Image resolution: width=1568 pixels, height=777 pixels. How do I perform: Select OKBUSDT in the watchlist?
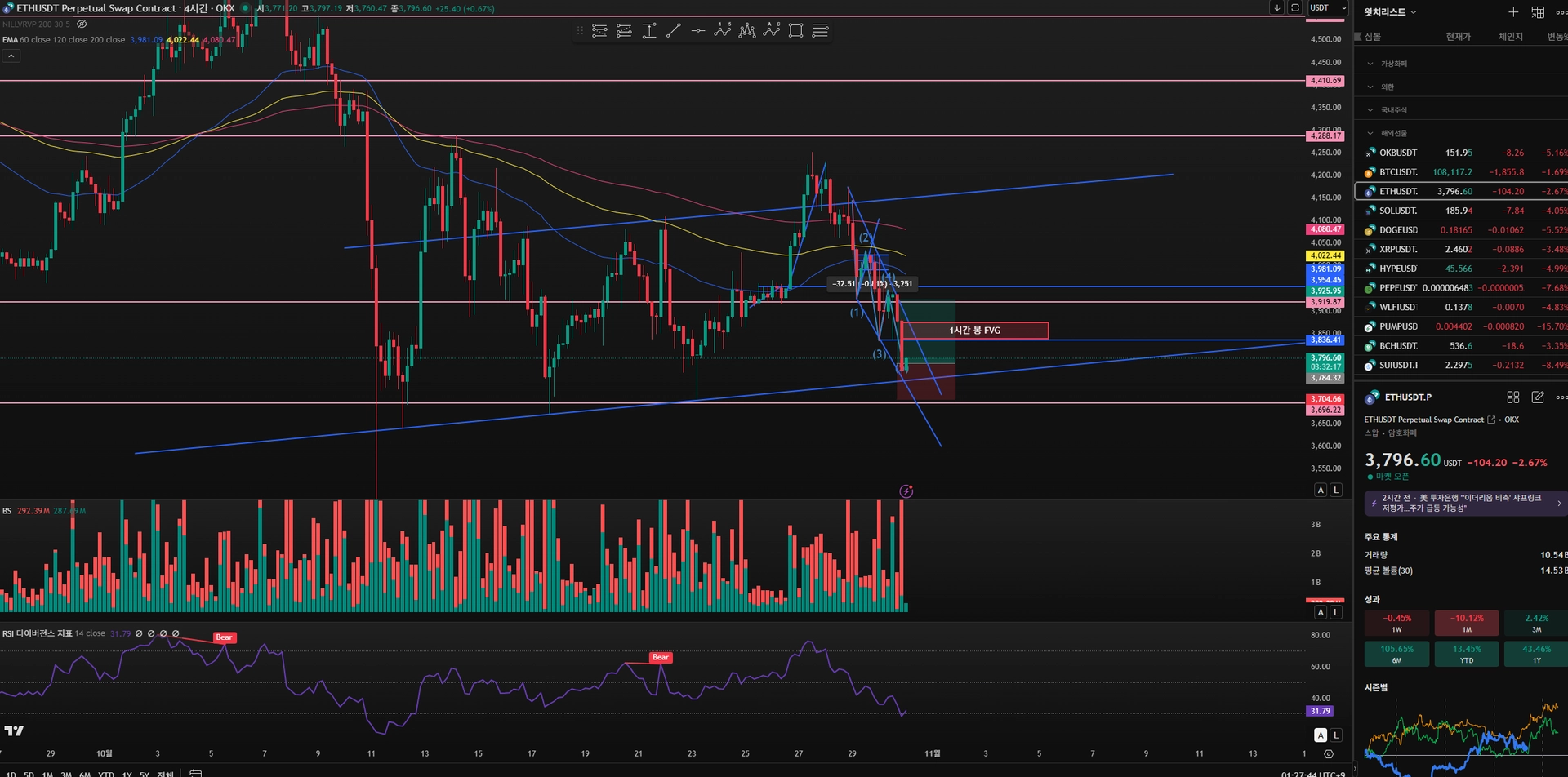(x=1461, y=153)
